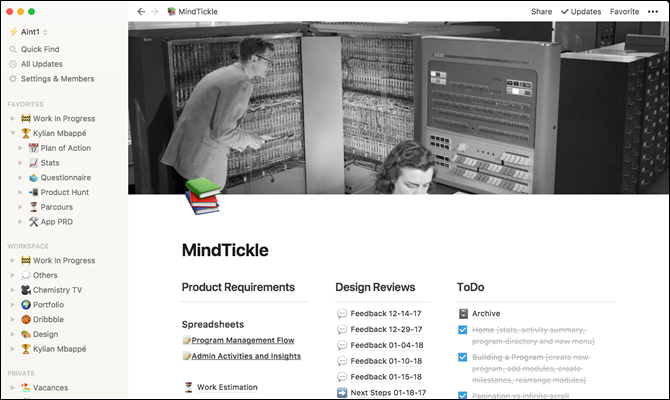Uncheck the Pagination vs infinite scroll to-do

pyautogui.click(x=462, y=395)
